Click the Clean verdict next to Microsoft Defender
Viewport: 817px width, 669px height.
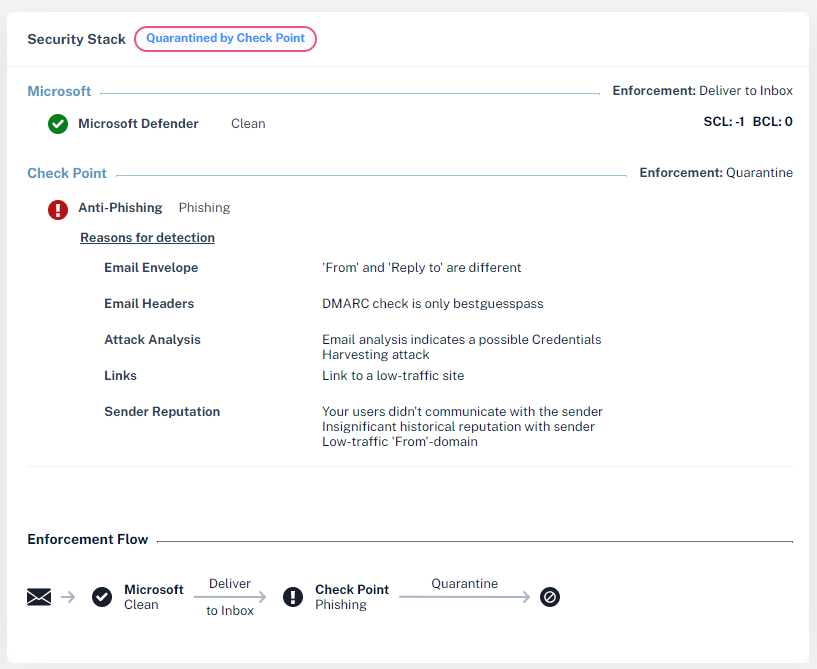pyautogui.click(x=249, y=123)
